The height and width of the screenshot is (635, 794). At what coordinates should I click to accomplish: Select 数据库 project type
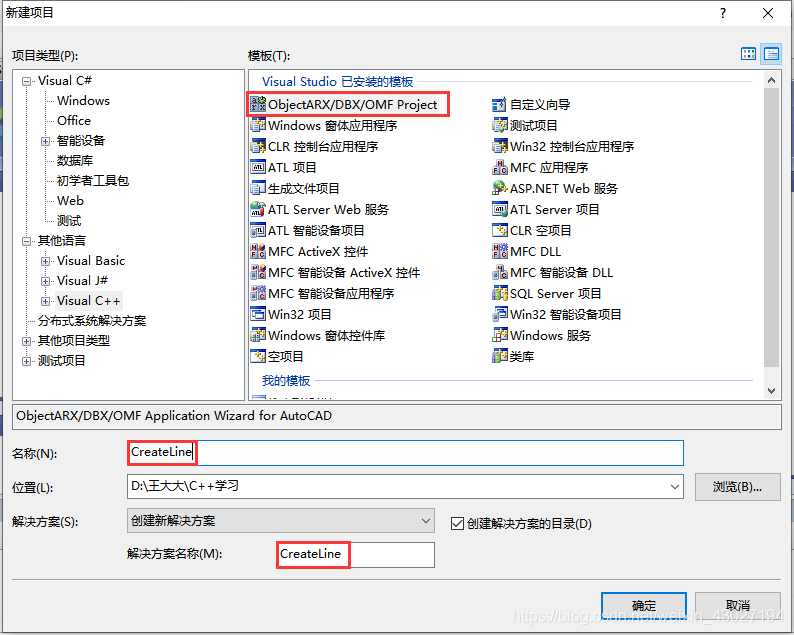coord(75,161)
